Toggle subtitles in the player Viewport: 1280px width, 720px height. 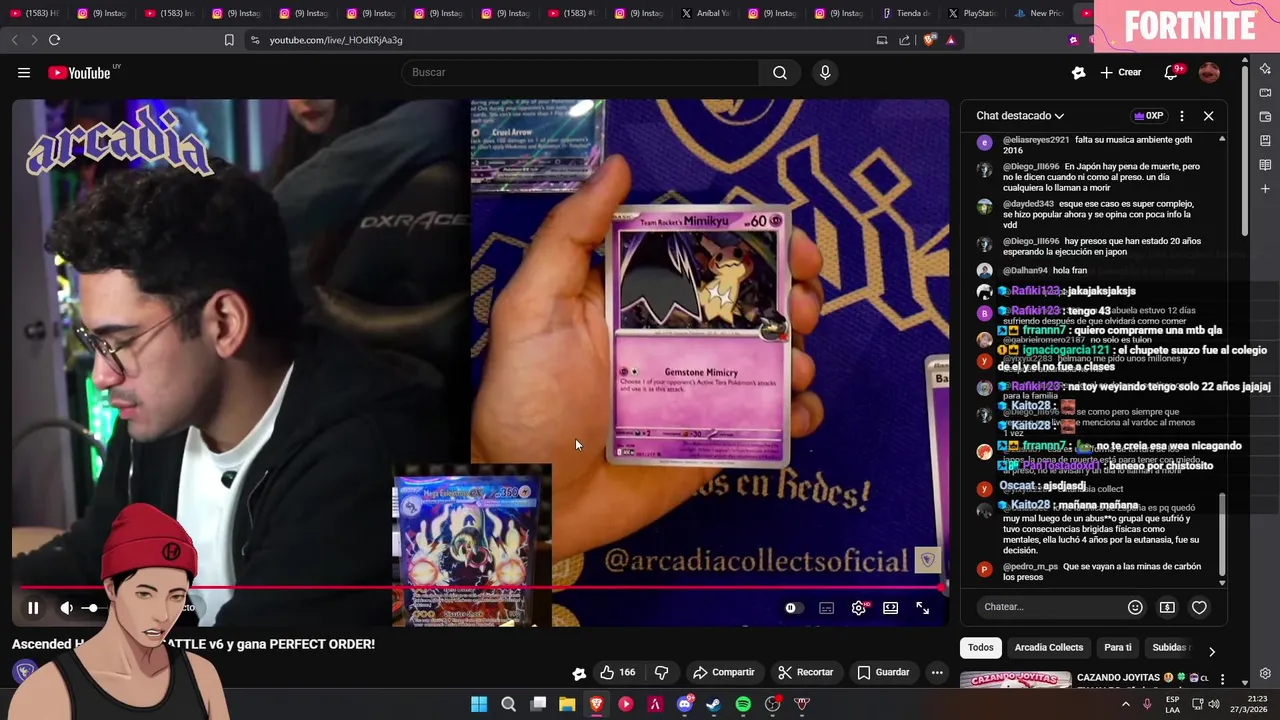click(826, 607)
